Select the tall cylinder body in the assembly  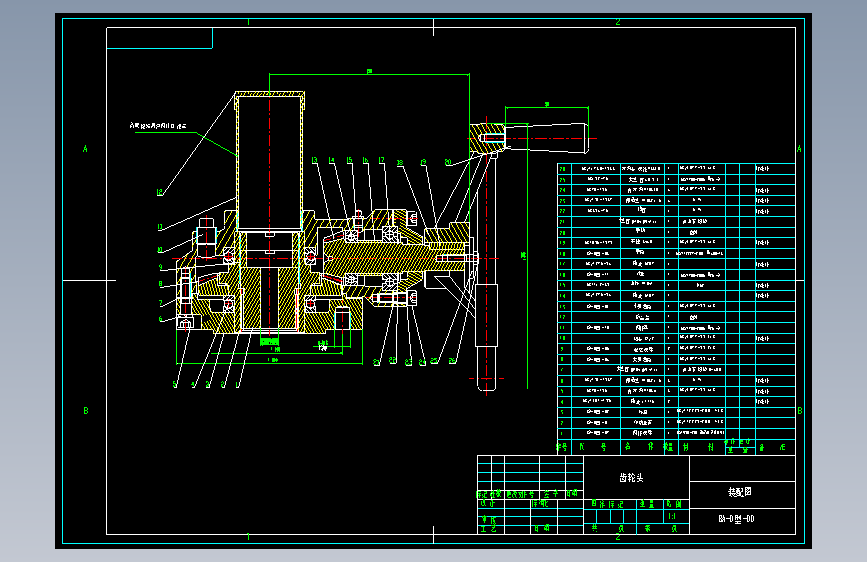(x=269, y=162)
